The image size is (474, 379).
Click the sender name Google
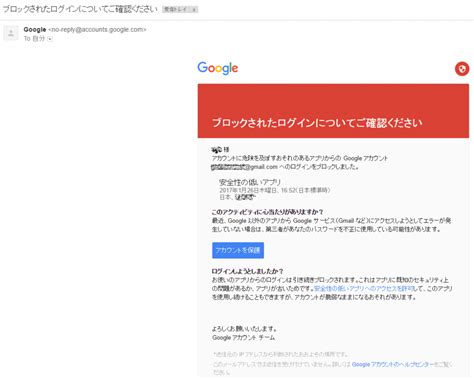click(35, 30)
